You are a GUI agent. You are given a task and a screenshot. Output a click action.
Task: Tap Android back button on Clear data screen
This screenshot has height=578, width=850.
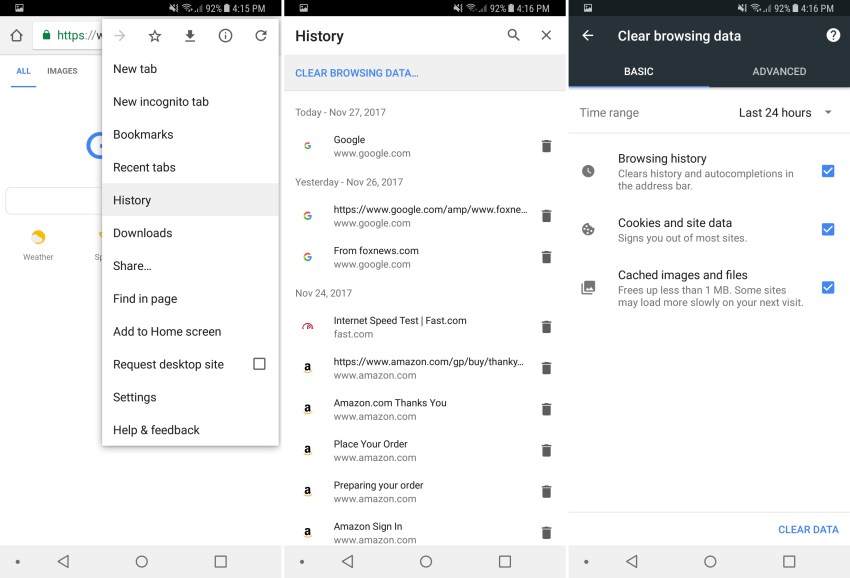click(x=632, y=561)
